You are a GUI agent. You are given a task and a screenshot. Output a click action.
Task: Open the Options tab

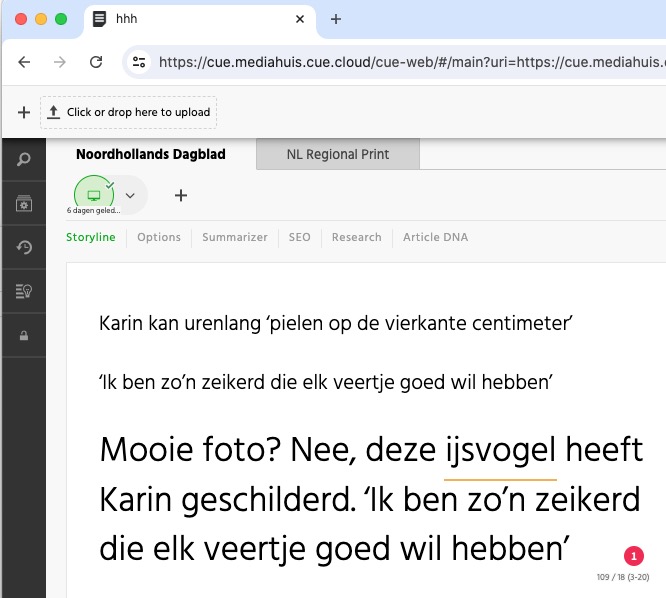coord(159,237)
